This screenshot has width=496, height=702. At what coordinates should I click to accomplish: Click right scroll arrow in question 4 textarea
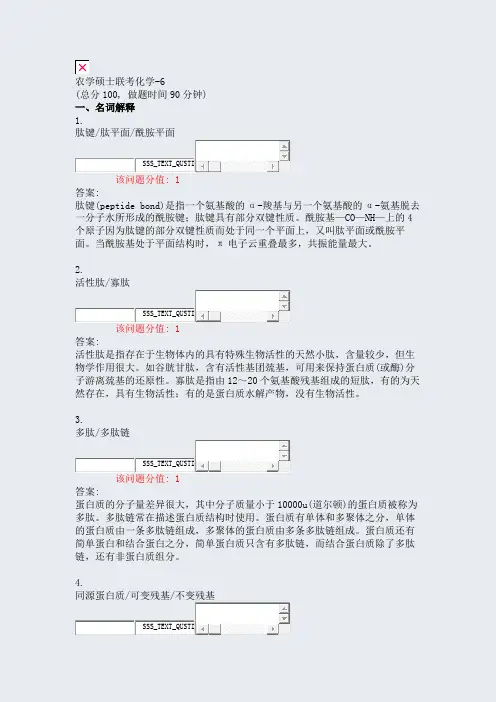(273, 629)
